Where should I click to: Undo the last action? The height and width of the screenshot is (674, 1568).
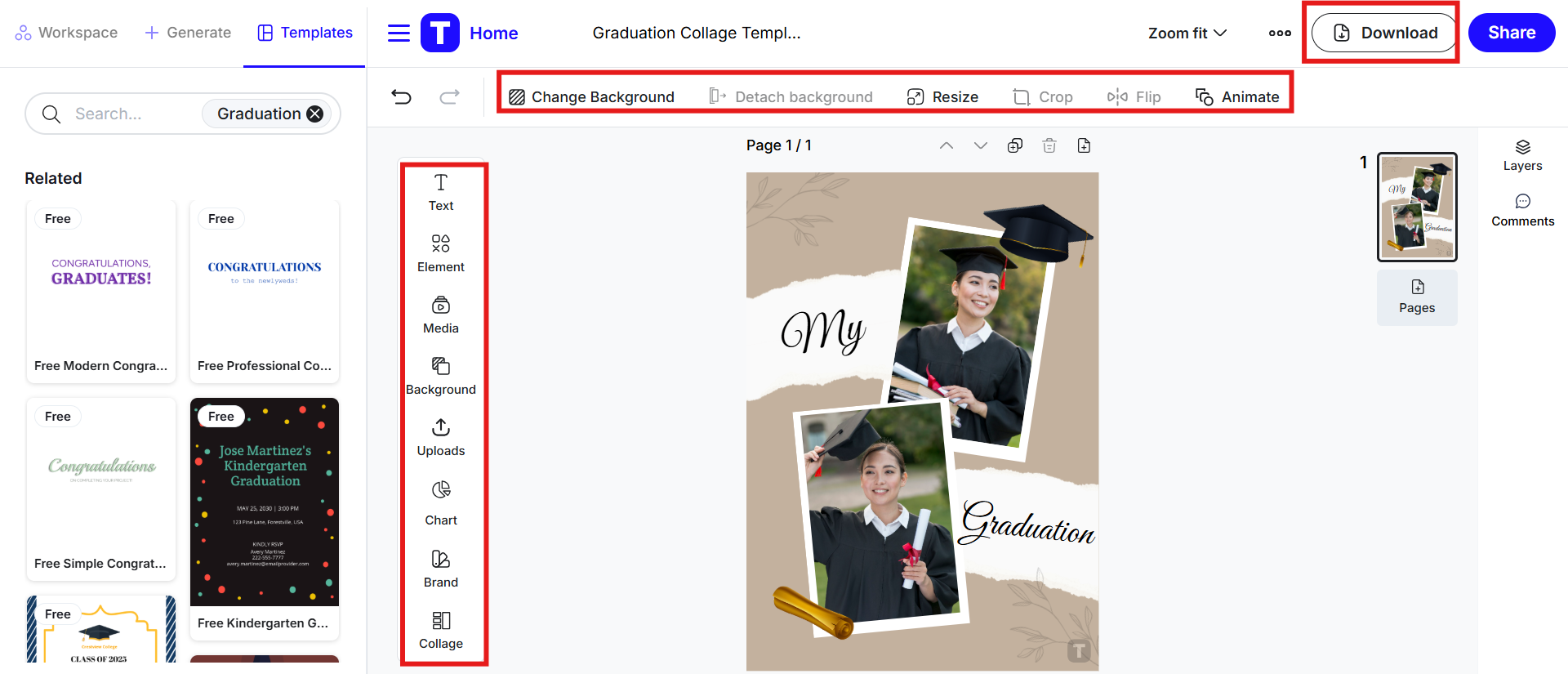[401, 97]
